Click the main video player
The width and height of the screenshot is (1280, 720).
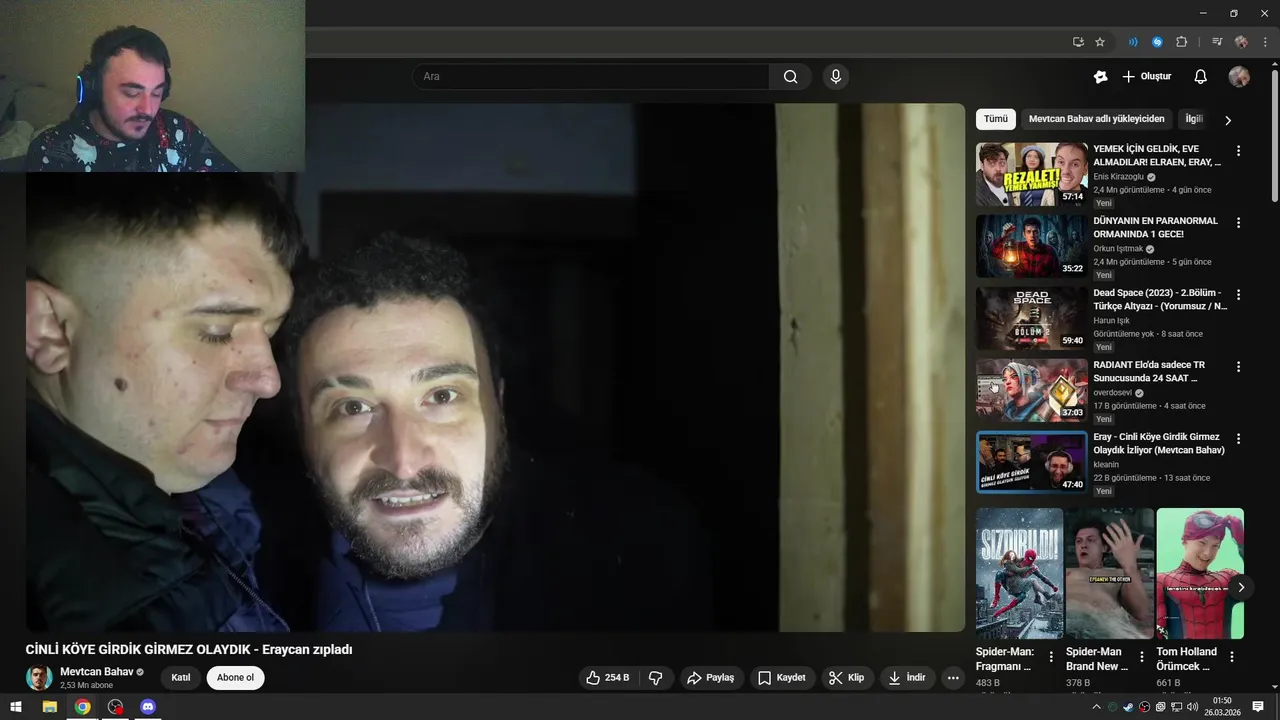[x=495, y=368]
